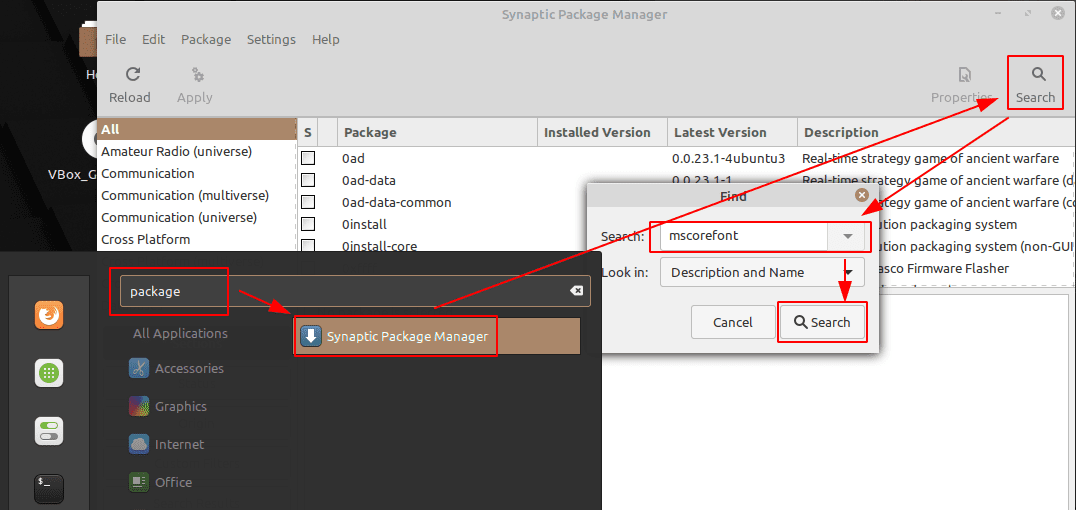This screenshot has width=1076, height=510.
Task: Sort by the Description column header
Action: [x=936, y=132]
